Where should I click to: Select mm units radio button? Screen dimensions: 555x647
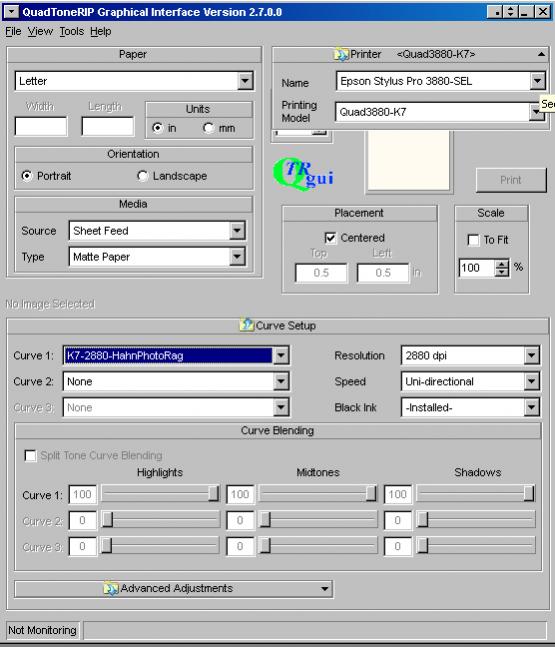coord(208,128)
